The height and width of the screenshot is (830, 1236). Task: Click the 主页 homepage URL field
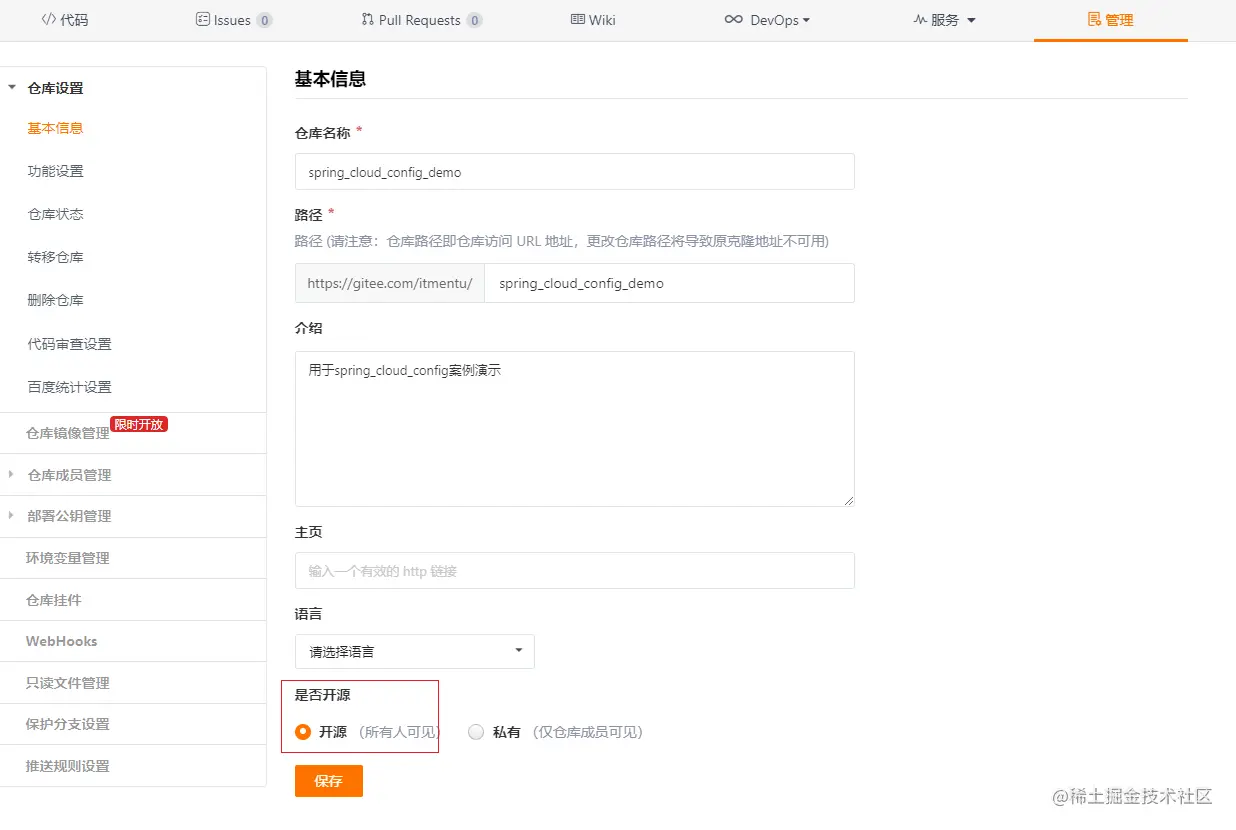pos(574,570)
